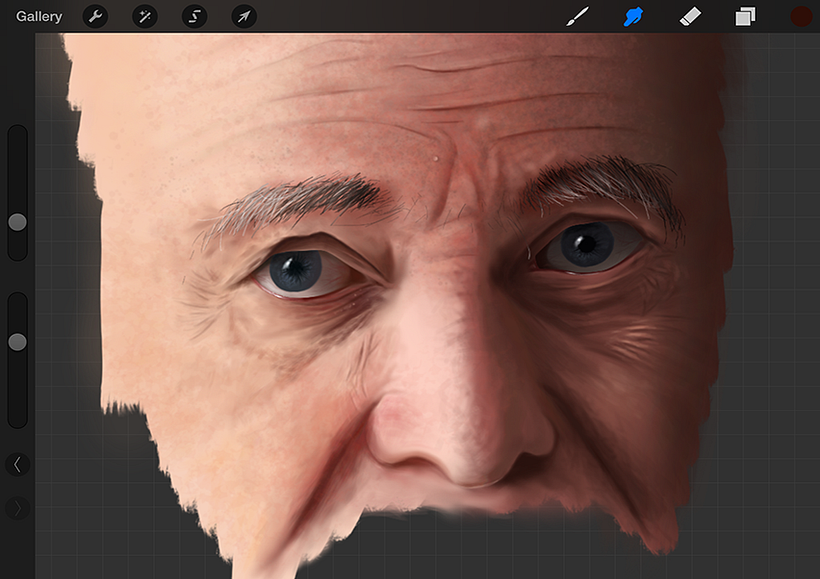Select the Paint brush tool
Viewport: 820px width, 579px height.
click(577, 16)
